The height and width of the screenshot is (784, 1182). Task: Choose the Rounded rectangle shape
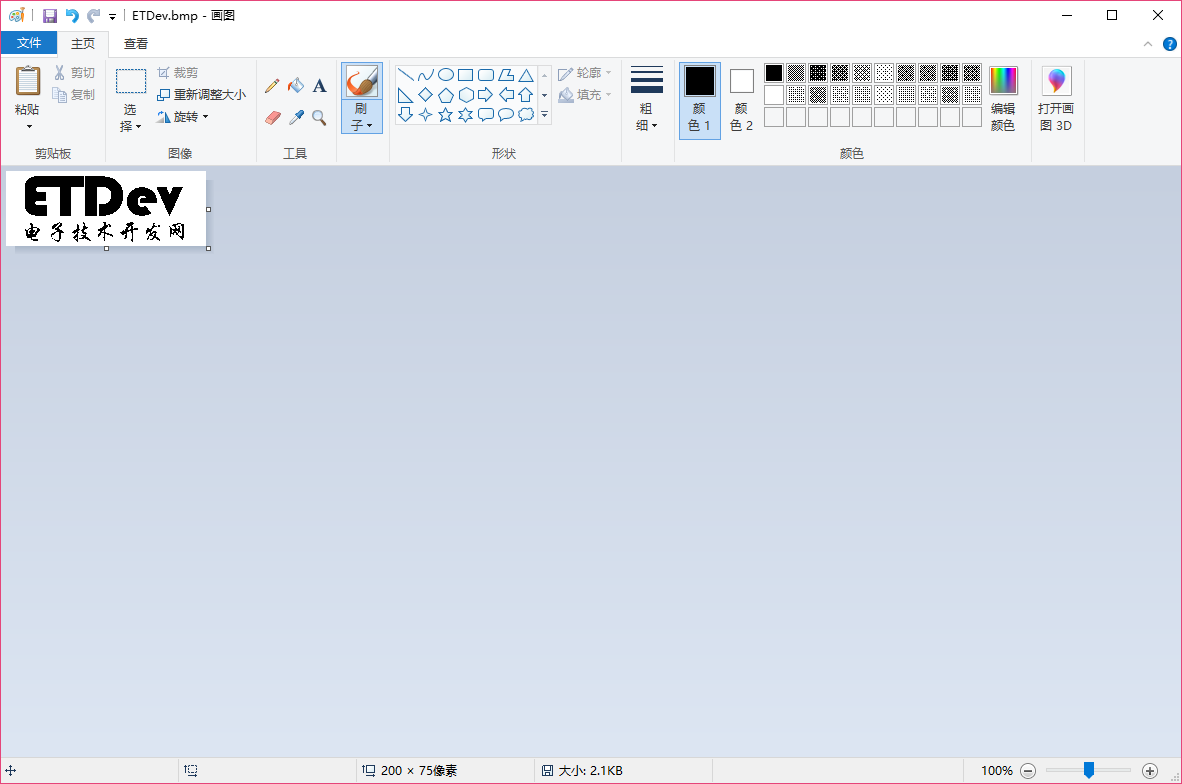tap(486, 75)
